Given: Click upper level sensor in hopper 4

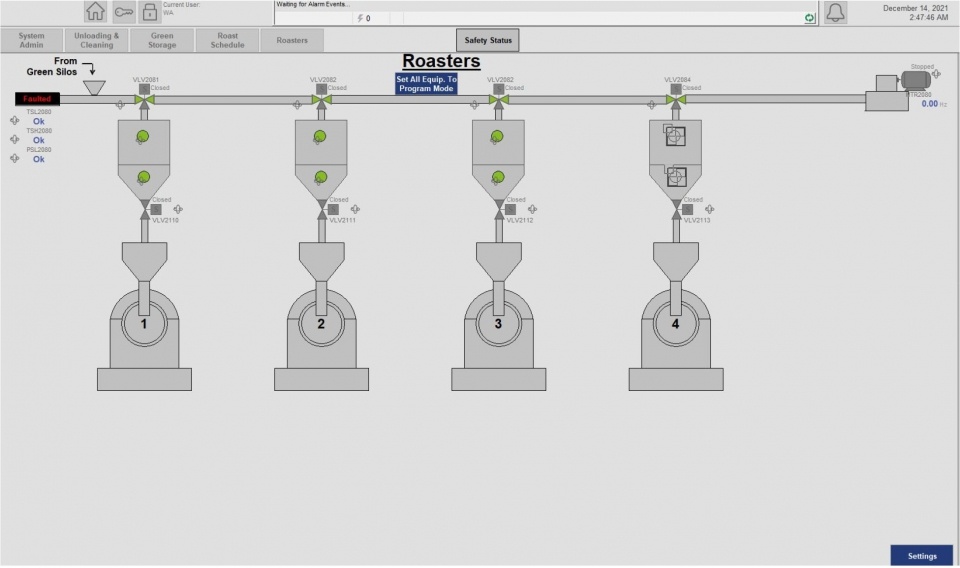Looking at the screenshot, I should 676,134.
